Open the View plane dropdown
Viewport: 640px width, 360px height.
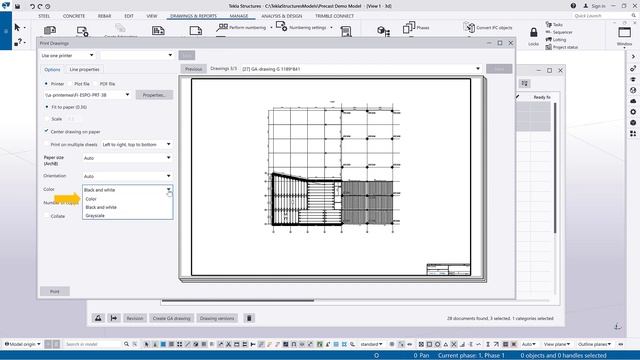[557, 344]
